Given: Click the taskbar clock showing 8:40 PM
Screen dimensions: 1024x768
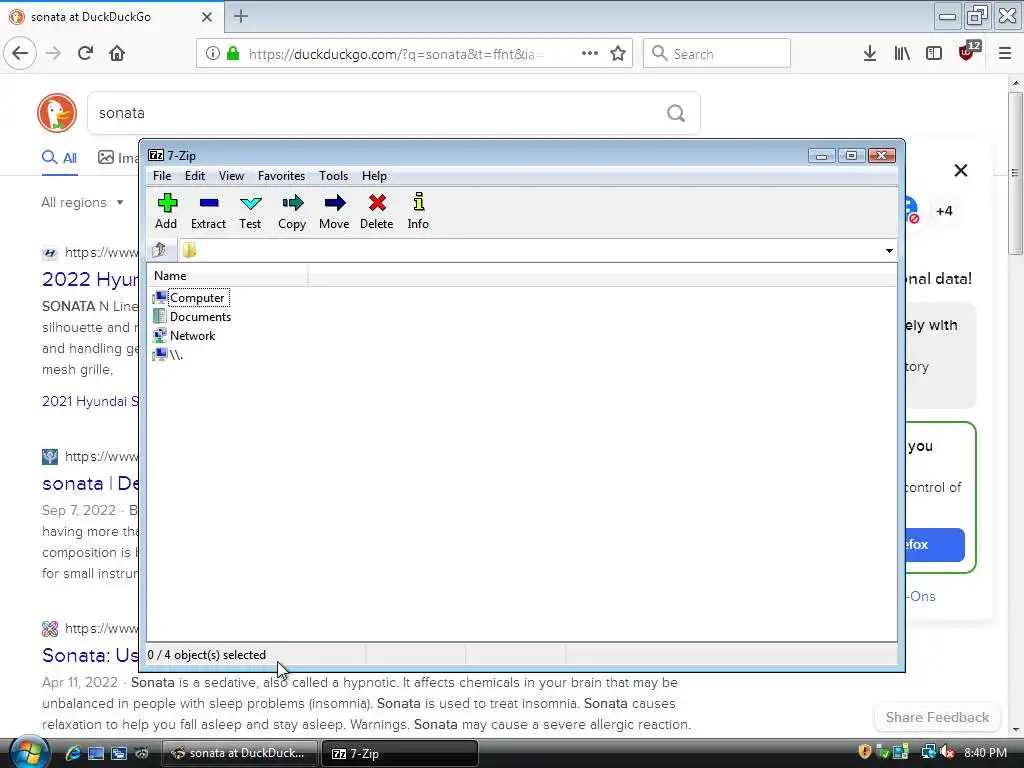Looking at the screenshot, I should point(985,753).
